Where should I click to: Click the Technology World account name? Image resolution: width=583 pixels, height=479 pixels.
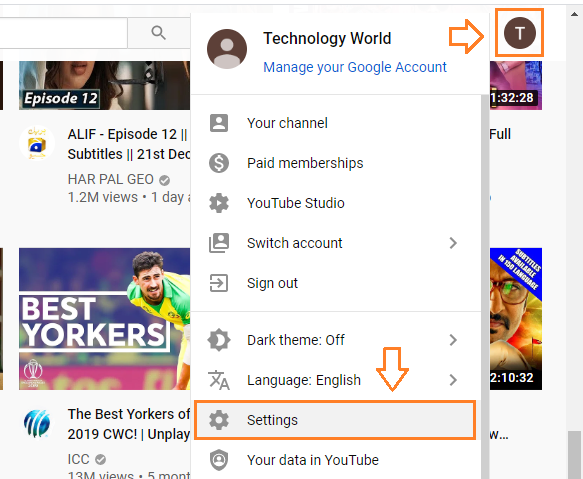(x=327, y=38)
